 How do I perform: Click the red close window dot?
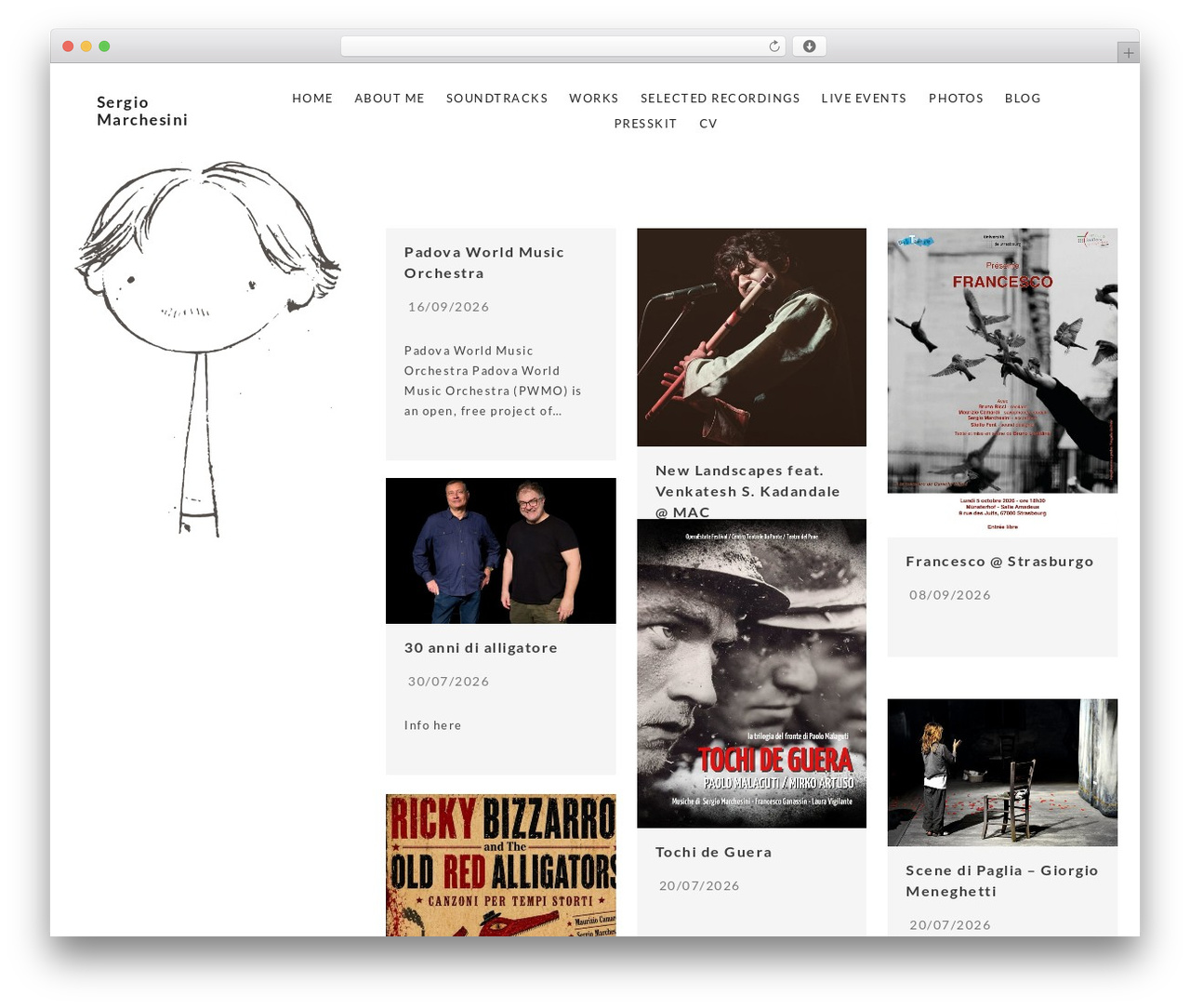[68, 46]
